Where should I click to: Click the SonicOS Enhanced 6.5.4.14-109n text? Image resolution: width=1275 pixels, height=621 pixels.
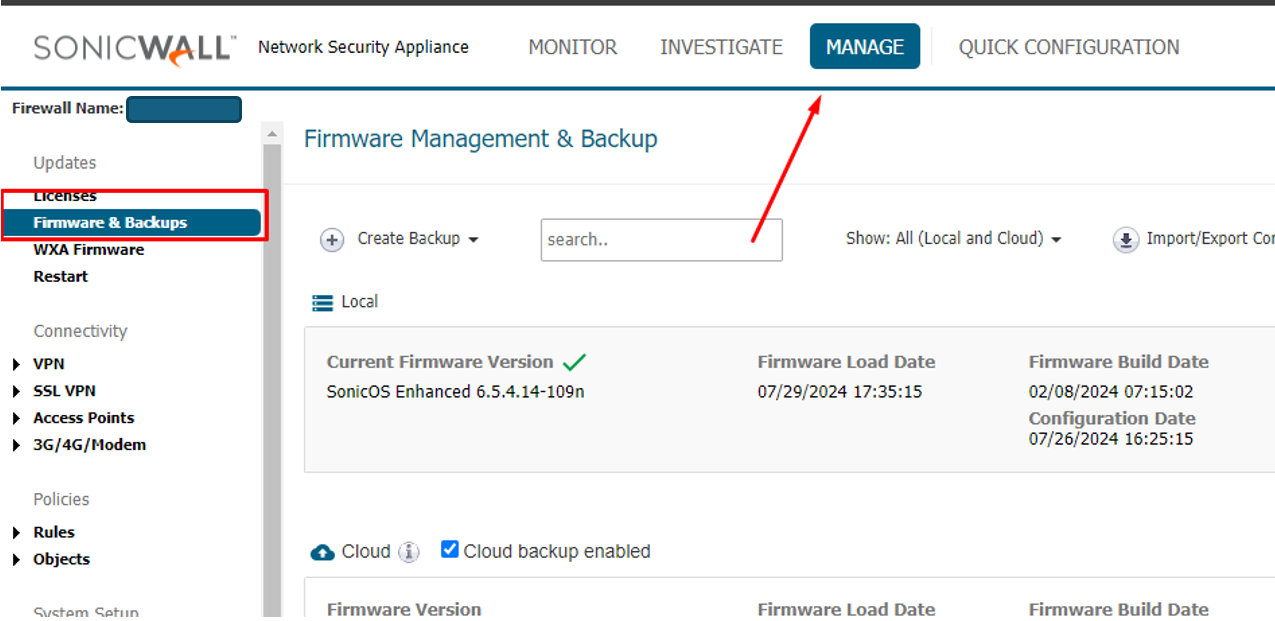coord(456,392)
